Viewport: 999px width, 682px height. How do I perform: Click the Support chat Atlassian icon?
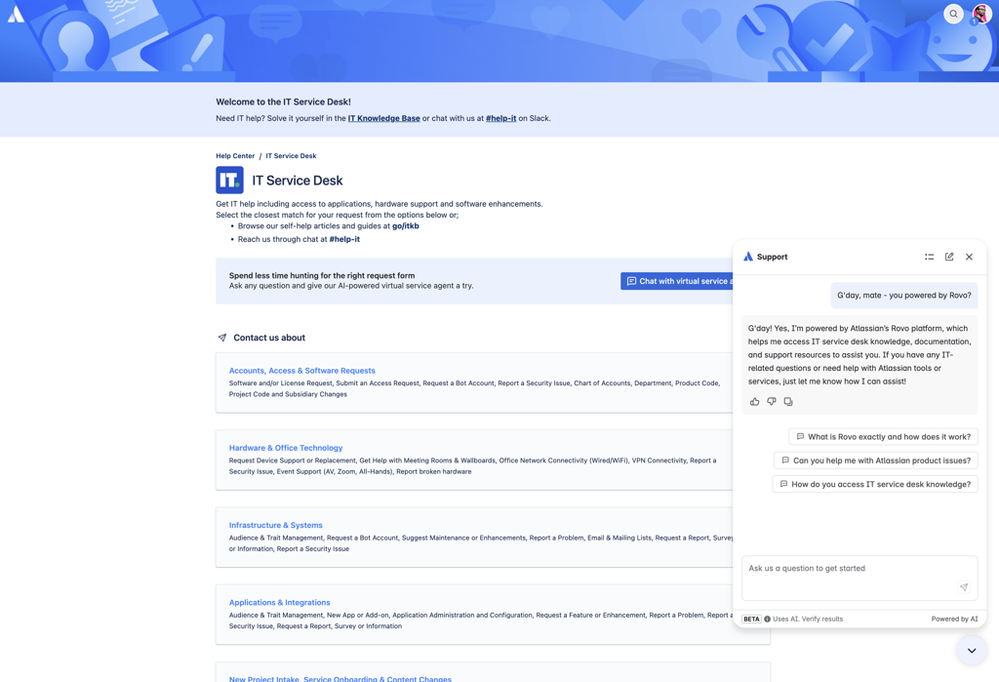pyautogui.click(x=748, y=257)
